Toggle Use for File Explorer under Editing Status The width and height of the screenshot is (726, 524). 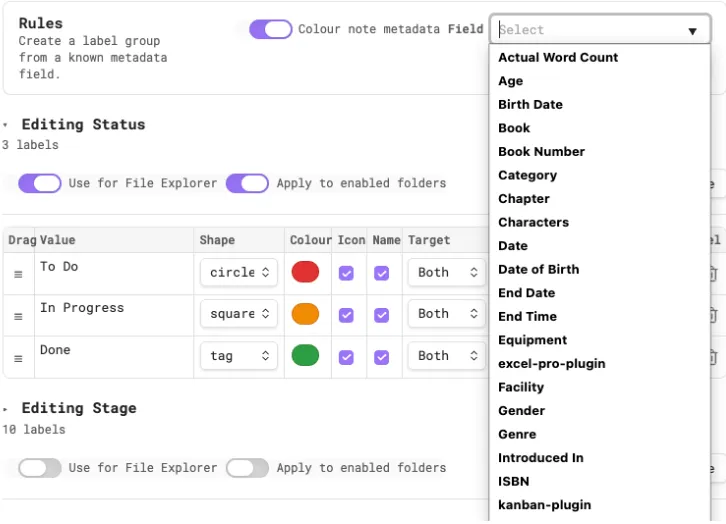tap(40, 183)
